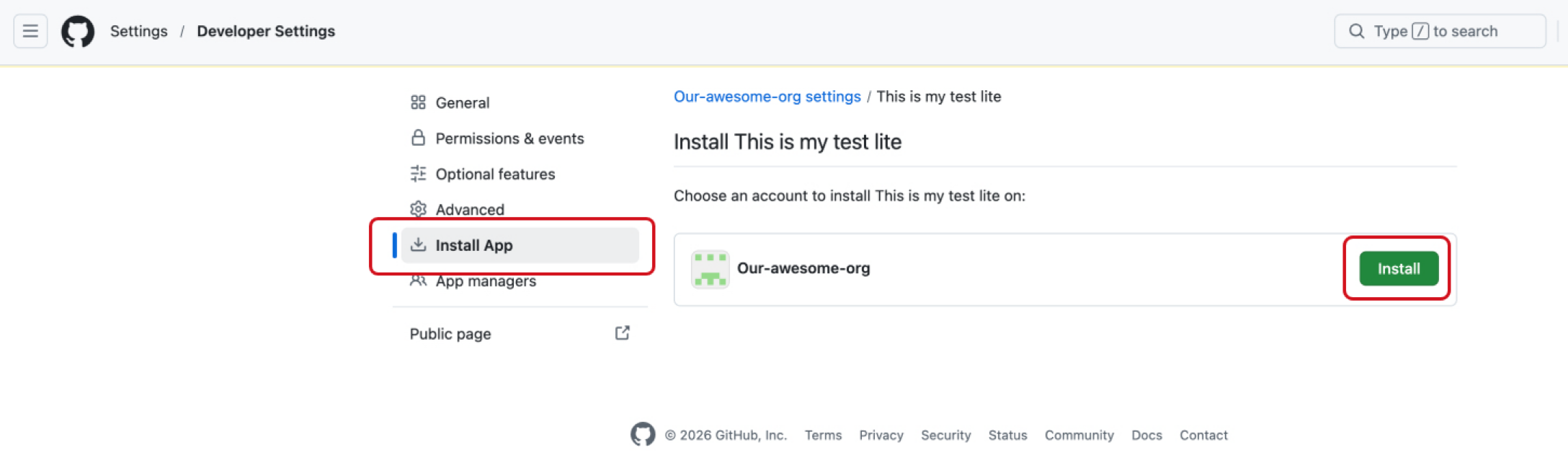Go to Our-awesome-org settings breadcrumb link
Viewport: 1568px width, 463px height.
coord(767,97)
